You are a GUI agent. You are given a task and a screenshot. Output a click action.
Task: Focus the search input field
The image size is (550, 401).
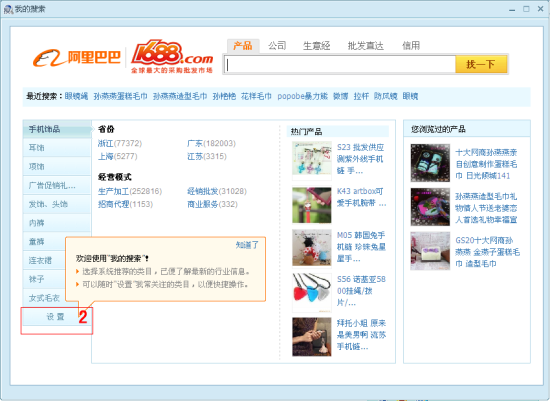[340, 65]
